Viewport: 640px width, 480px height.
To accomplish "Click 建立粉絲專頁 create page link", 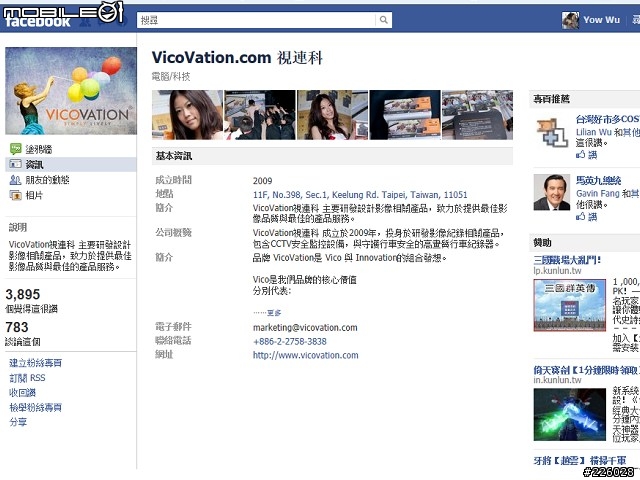I will (36, 363).
